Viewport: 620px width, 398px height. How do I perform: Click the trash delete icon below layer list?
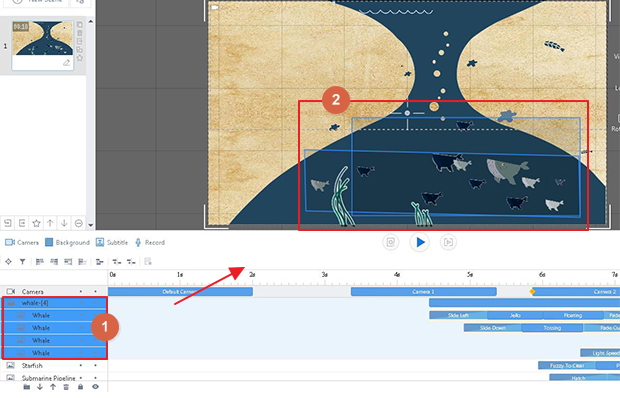coord(66,387)
